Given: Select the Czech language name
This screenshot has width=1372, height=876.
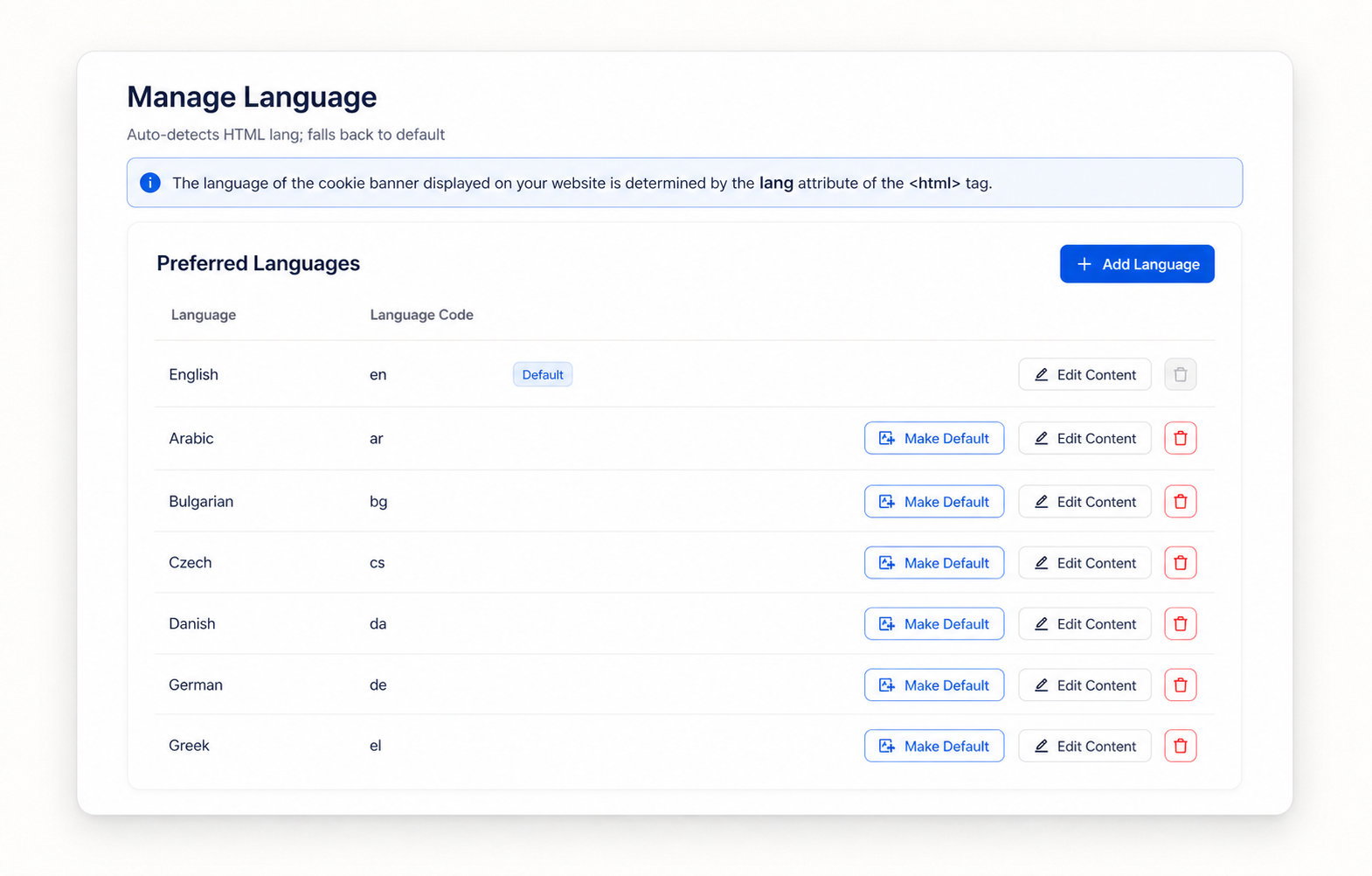Looking at the screenshot, I should tap(191, 563).
